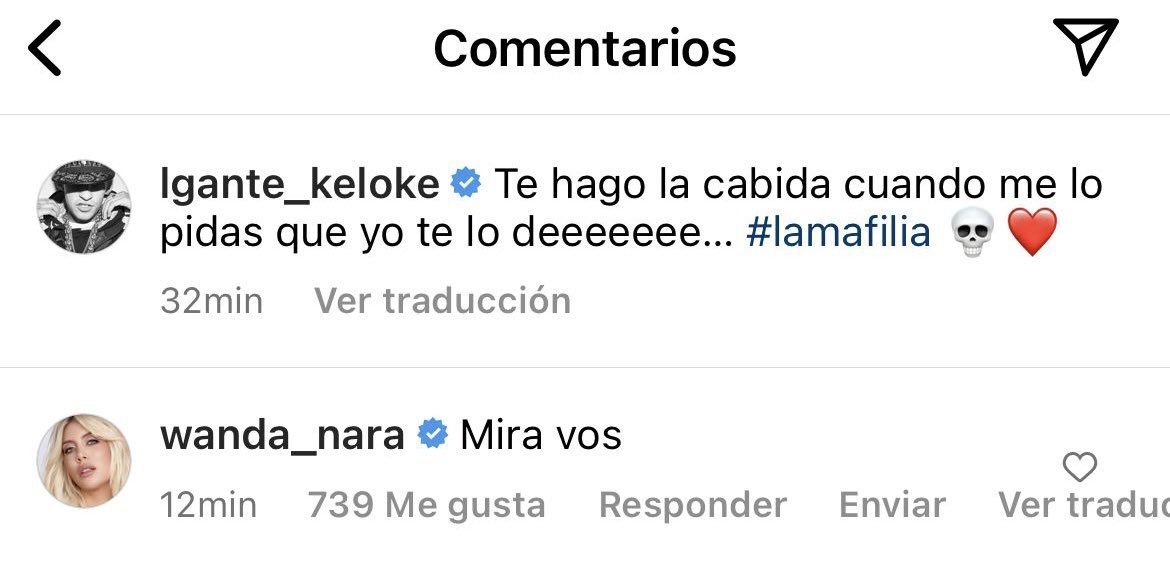Tap Ver traducción on wanda_nara's comment

point(1083,505)
